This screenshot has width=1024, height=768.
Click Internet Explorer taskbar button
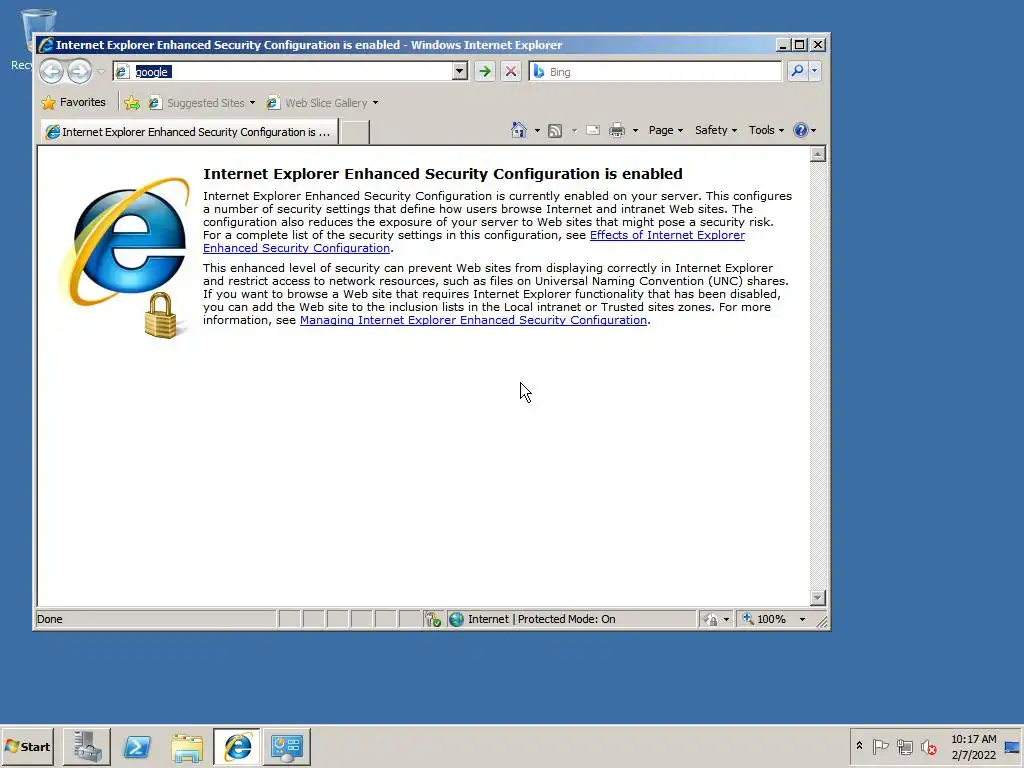click(x=236, y=746)
